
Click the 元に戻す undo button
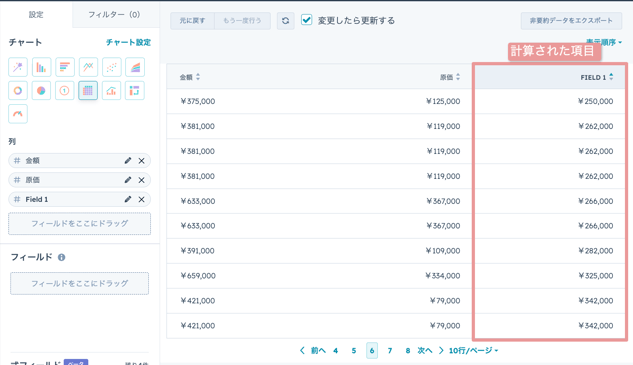(192, 21)
